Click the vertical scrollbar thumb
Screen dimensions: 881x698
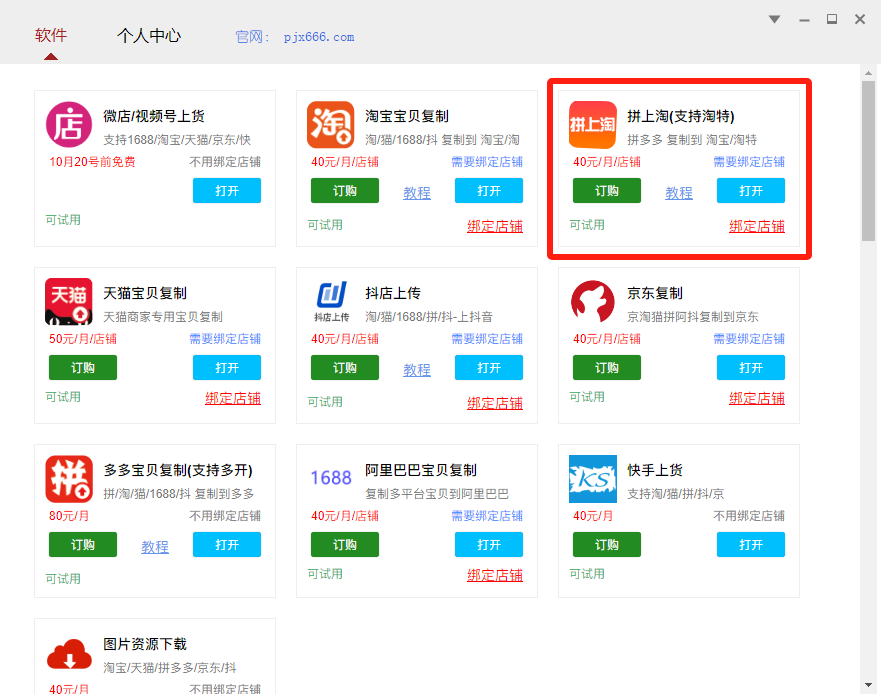868,161
